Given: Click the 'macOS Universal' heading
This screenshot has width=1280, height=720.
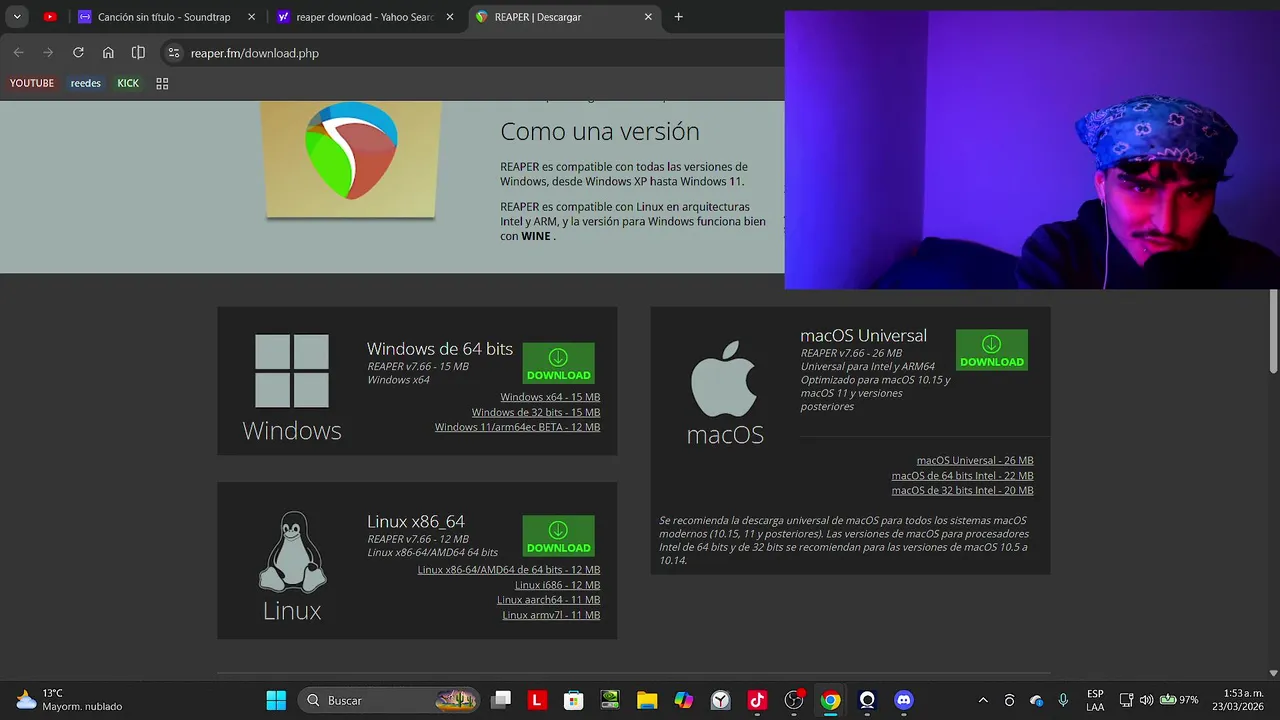Looking at the screenshot, I should [x=863, y=335].
